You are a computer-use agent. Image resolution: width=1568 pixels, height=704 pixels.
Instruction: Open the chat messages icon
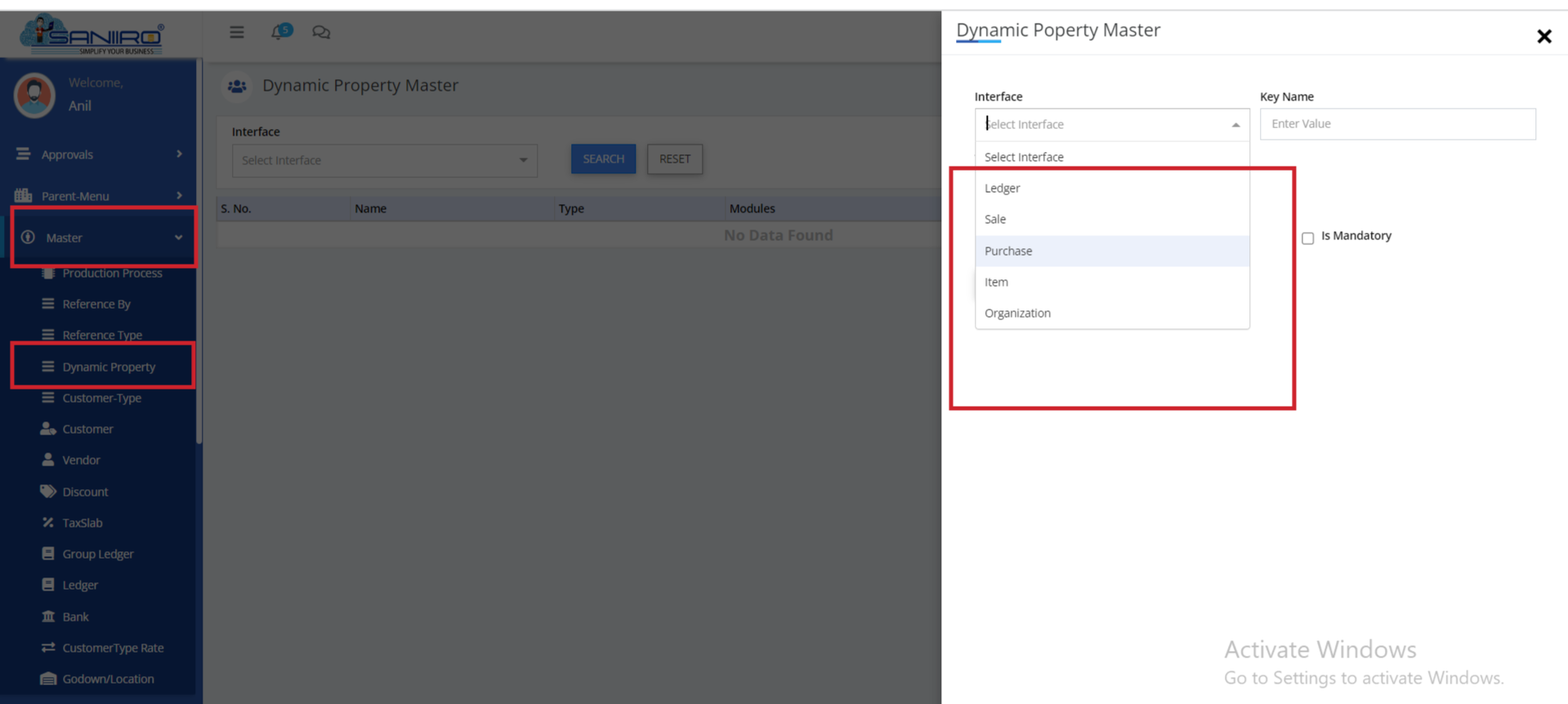(321, 32)
